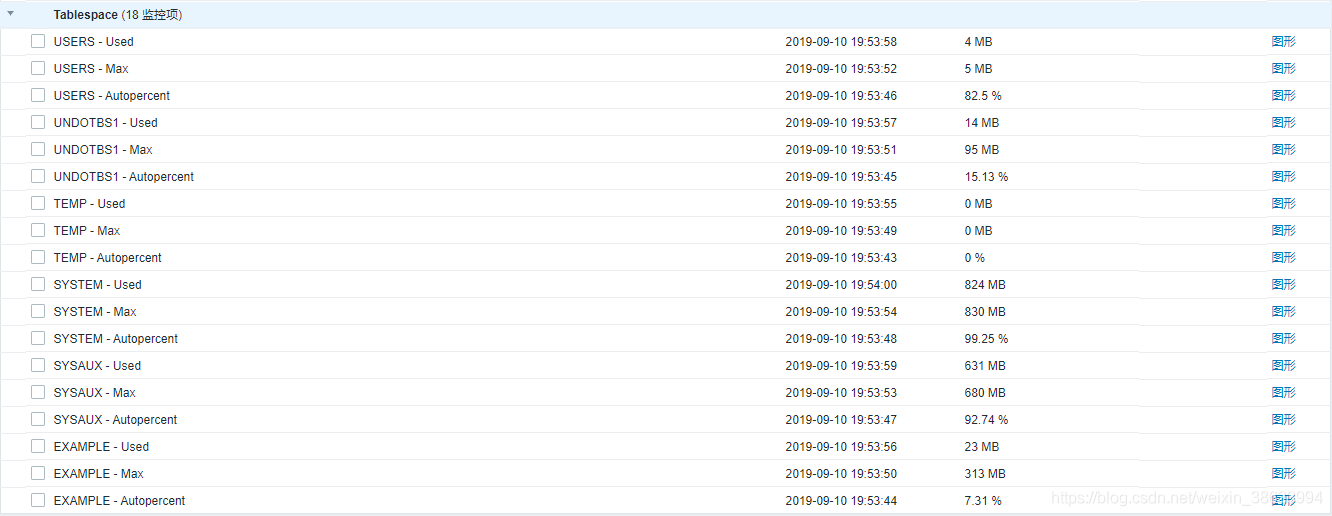1332x516 pixels.
Task: Tick the USERS - Max checkbox
Action: (38, 69)
